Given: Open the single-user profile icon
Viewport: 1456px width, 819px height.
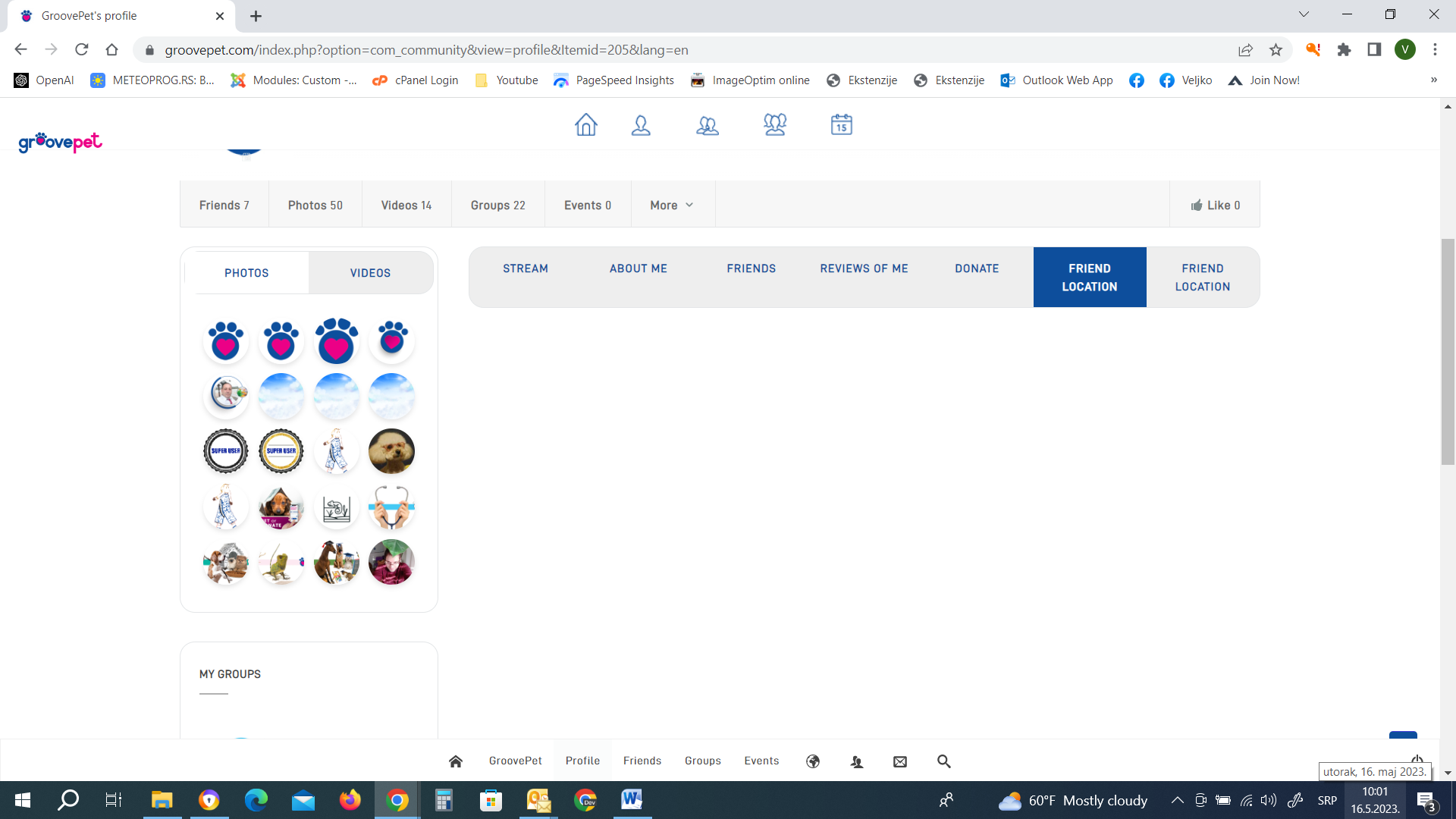Looking at the screenshot, I should [641, 125].
